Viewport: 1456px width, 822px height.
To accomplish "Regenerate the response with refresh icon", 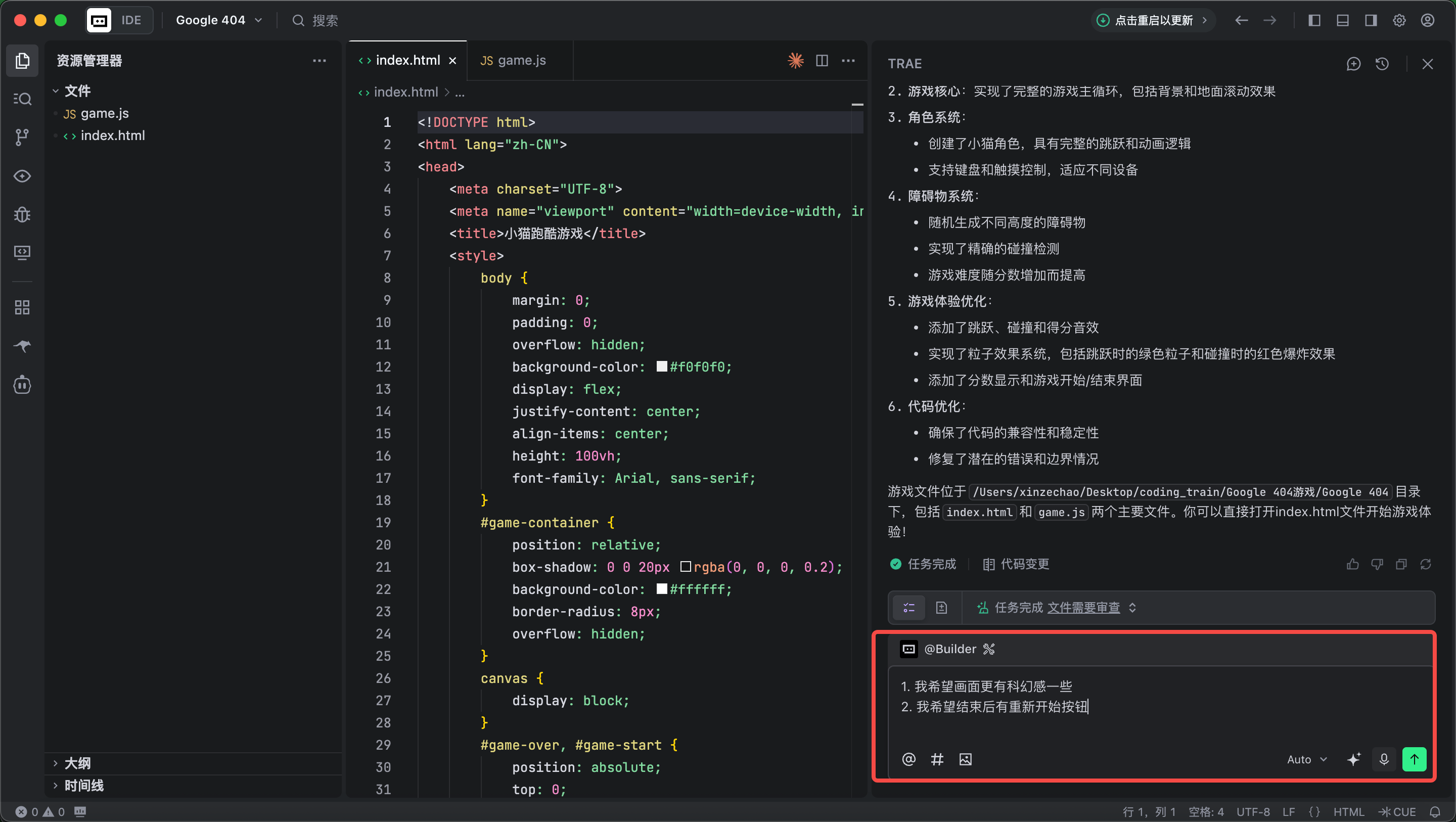I will [x=1426, y=564].
